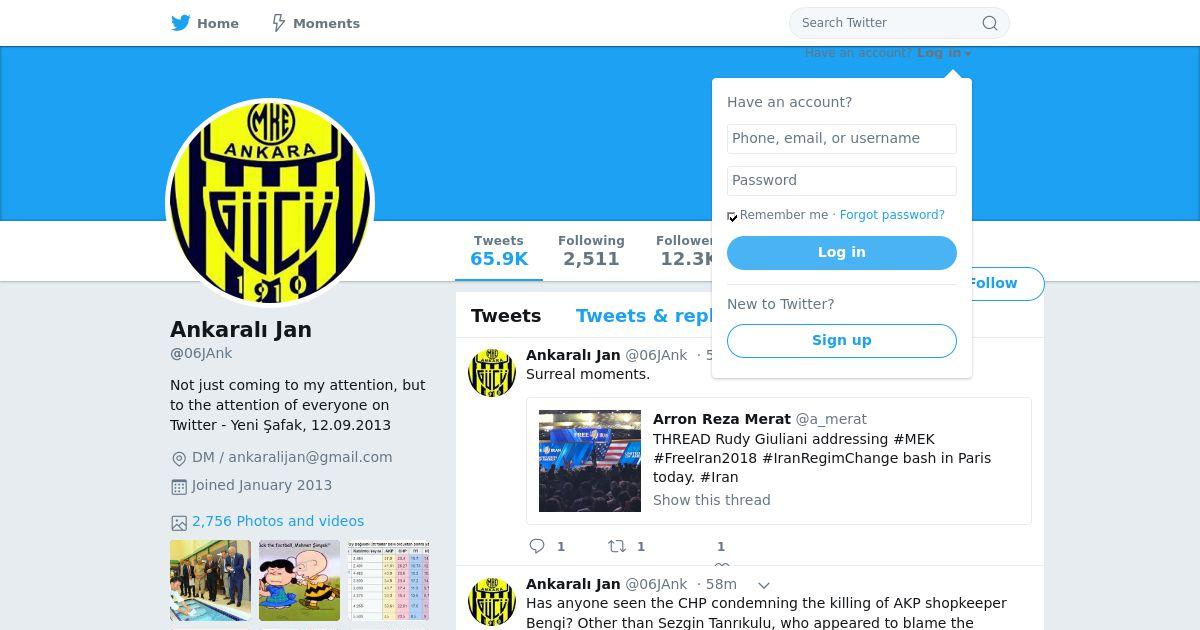Click the Sign up button
The height and width of the screenshot is (630, 1200).
click(842, 341)
